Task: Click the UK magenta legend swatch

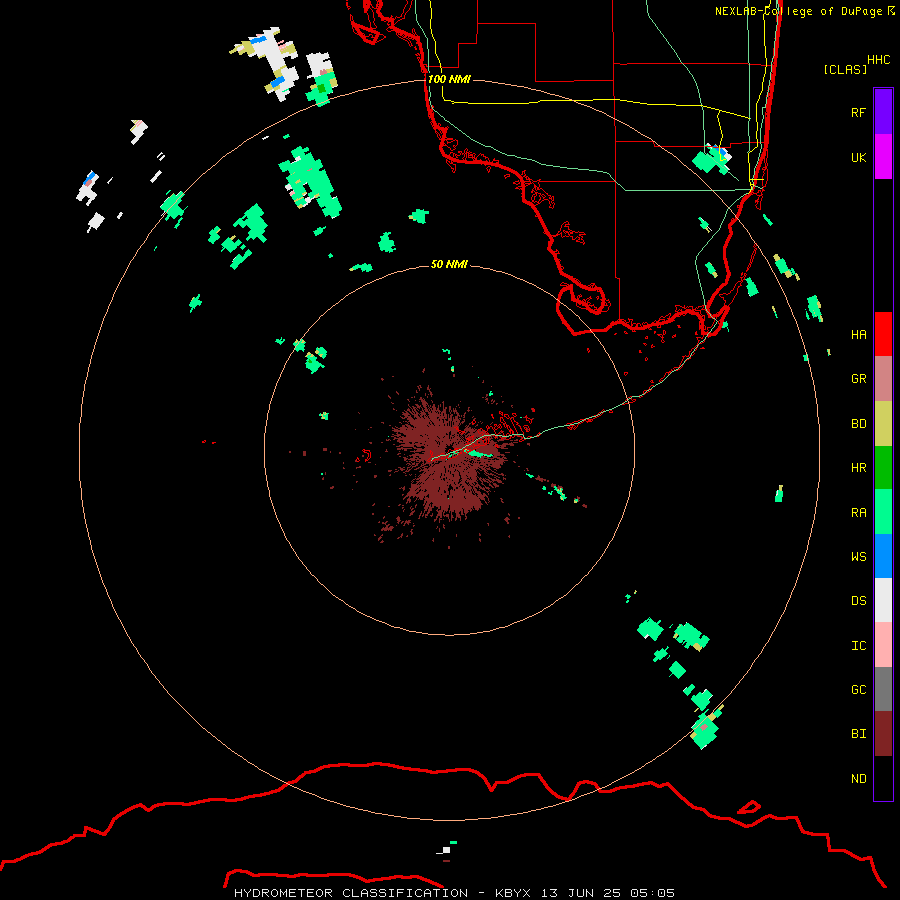Action: (883, 157)
